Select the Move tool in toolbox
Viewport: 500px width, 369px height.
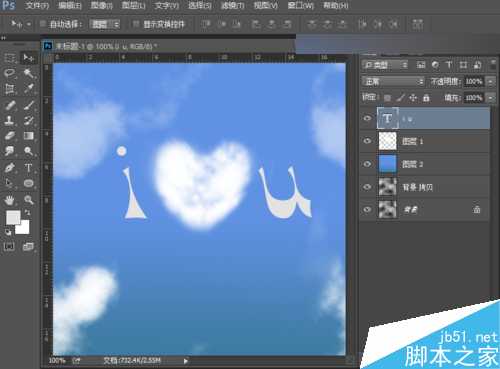pos(28,58)
